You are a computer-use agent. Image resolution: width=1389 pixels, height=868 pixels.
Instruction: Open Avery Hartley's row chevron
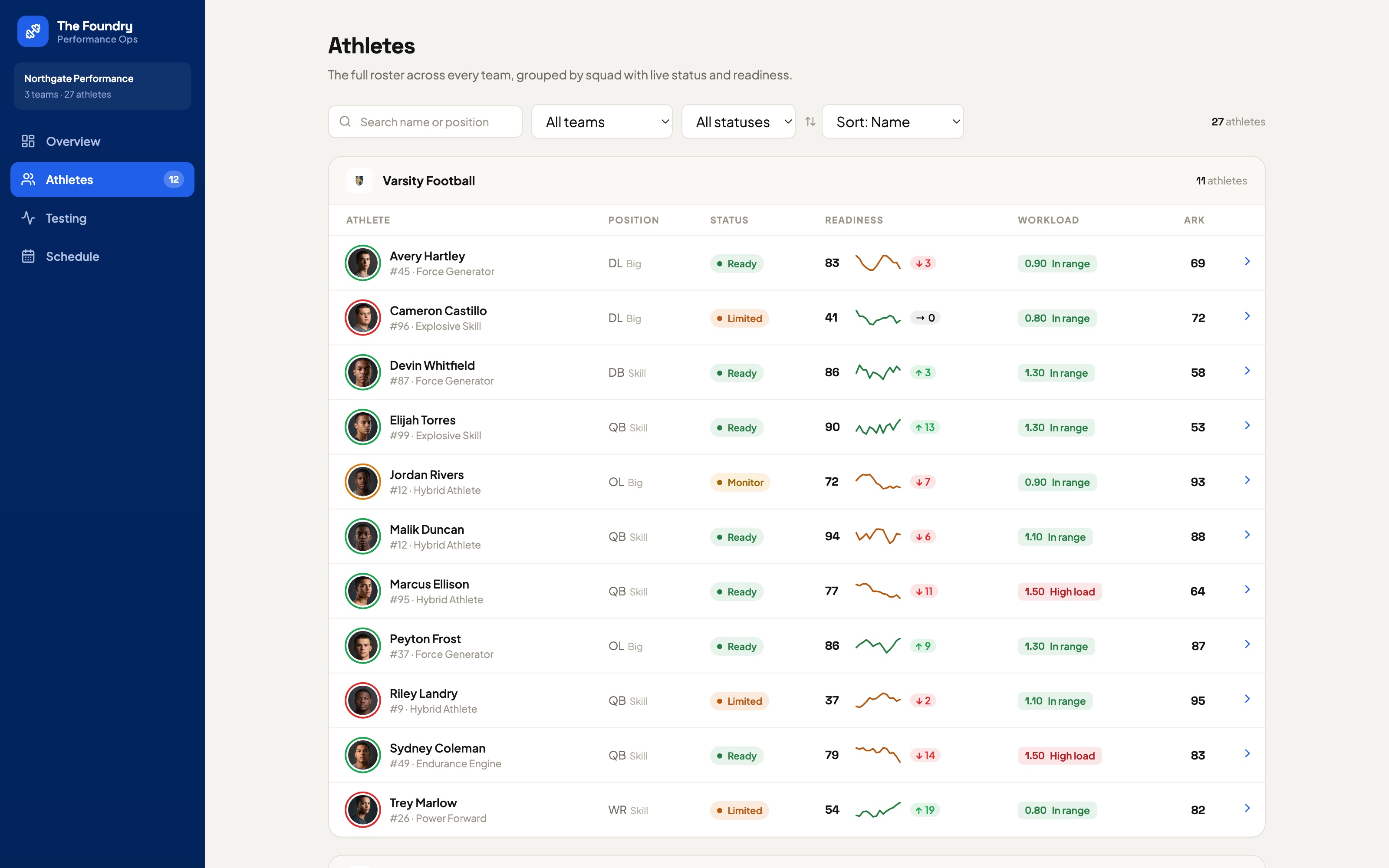pyautogui.click(x=1247, y=262)
